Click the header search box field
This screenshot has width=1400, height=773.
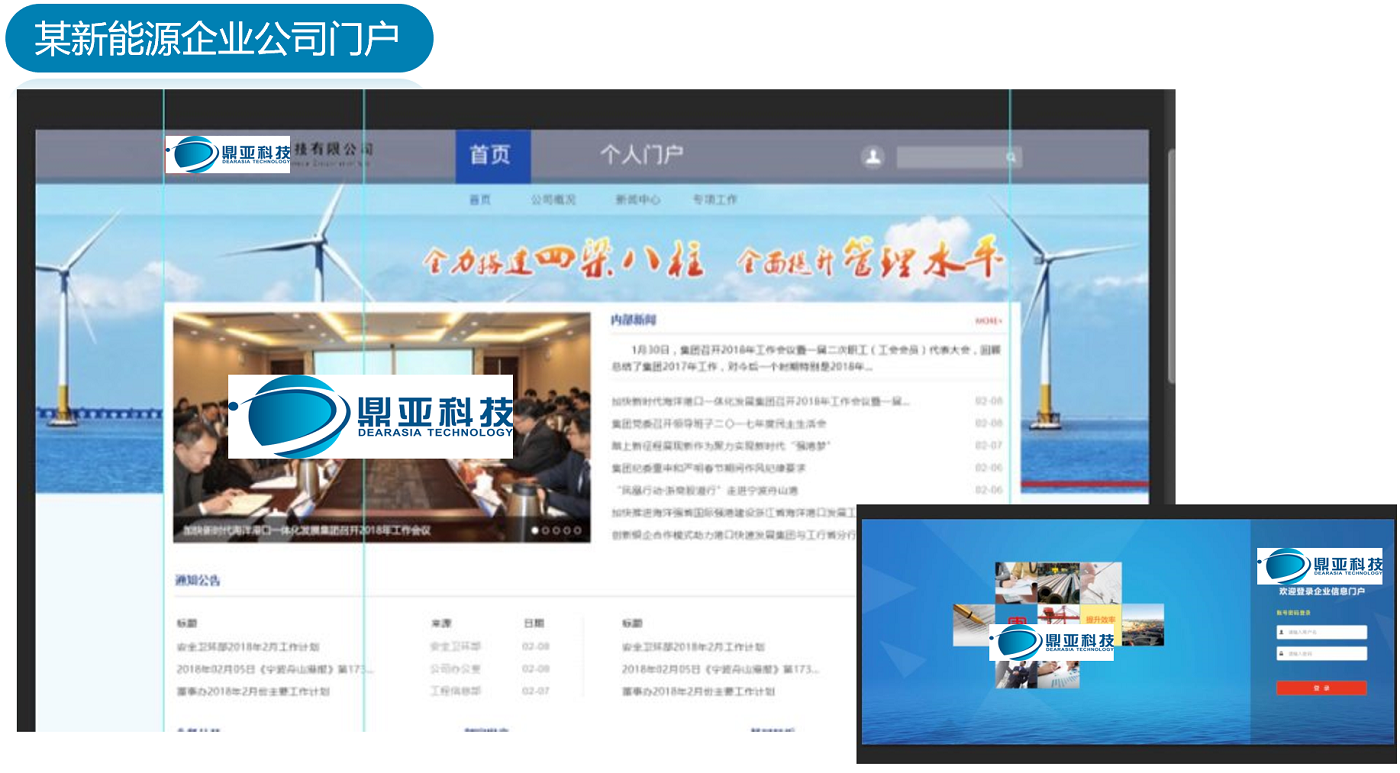click(x=958, y=157)
